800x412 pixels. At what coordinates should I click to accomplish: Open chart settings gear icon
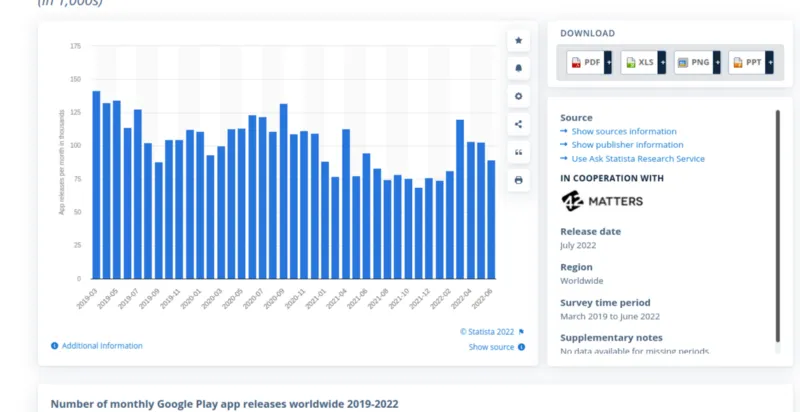[x=518, y=96]
